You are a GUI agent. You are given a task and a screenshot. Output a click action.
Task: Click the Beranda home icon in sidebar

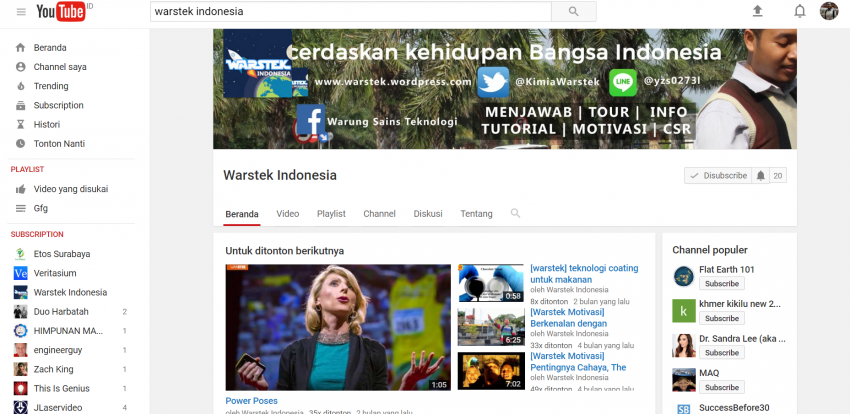point(21,48)
